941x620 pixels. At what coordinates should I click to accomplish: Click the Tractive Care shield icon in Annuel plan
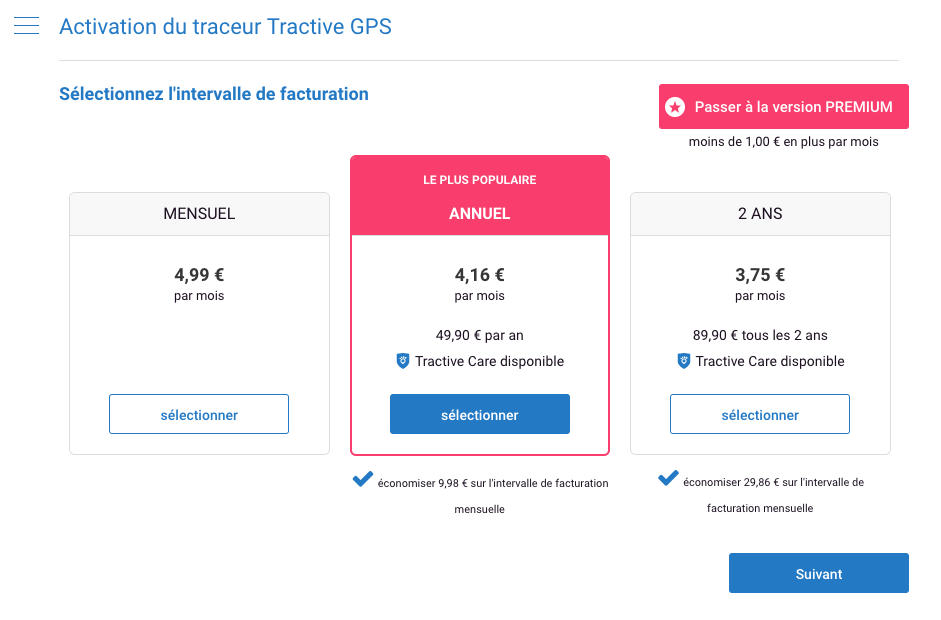click(x=403, y=361)
